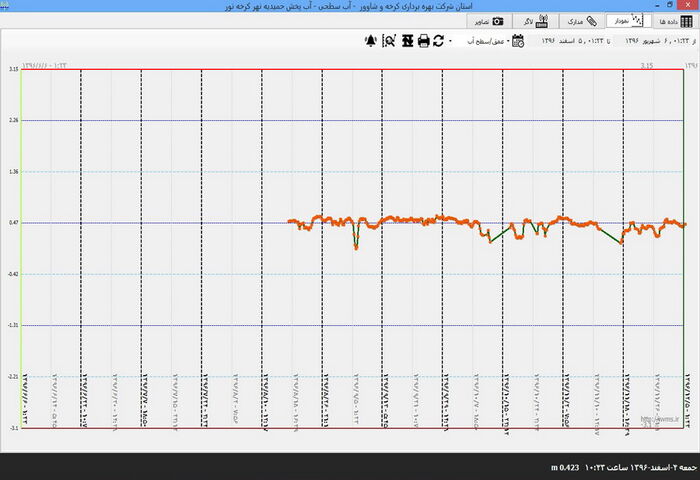Open the calendar date-range picker
The image size is (700, 480).
518,41
